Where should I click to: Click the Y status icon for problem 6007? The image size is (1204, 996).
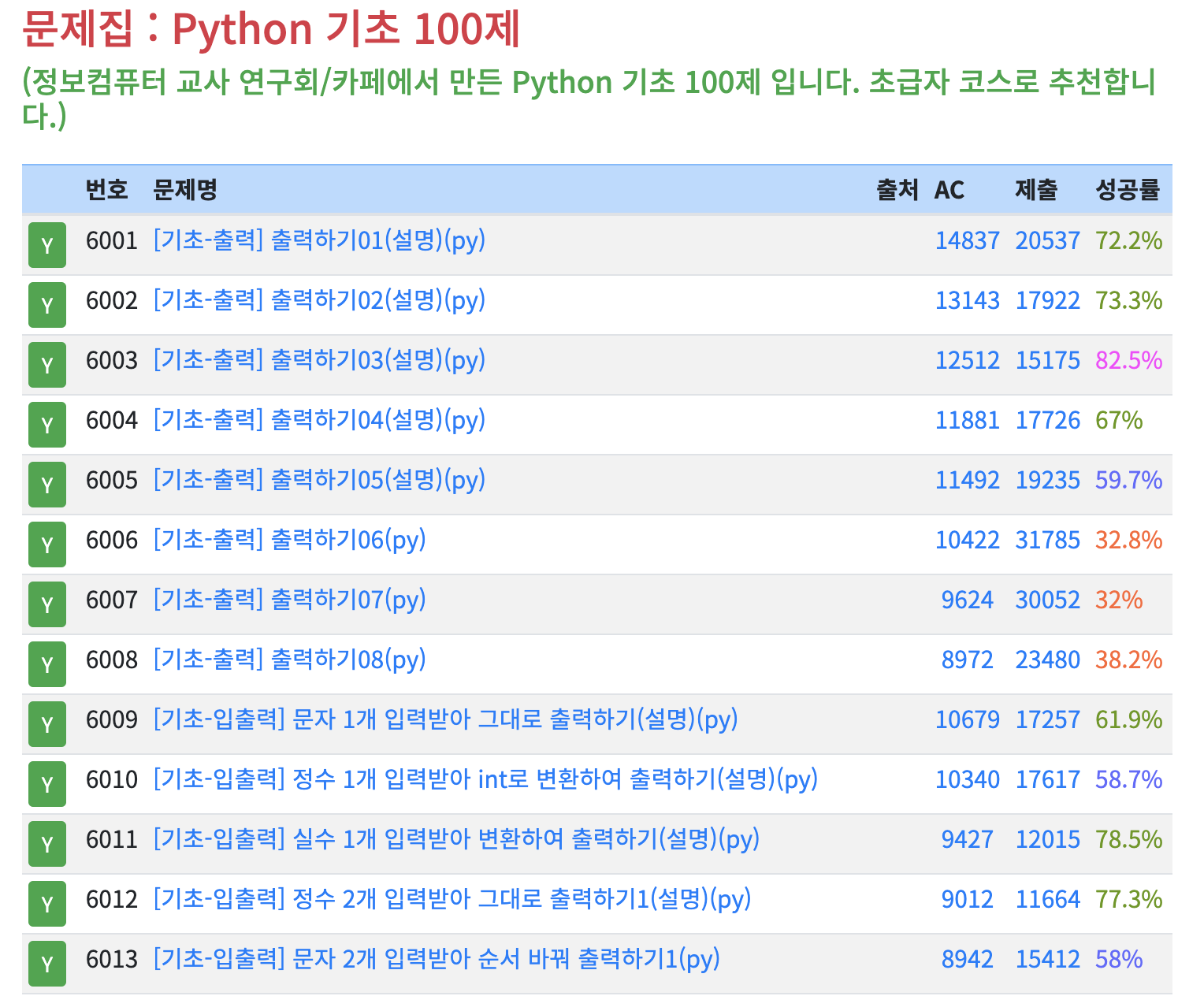click(47, 604)
